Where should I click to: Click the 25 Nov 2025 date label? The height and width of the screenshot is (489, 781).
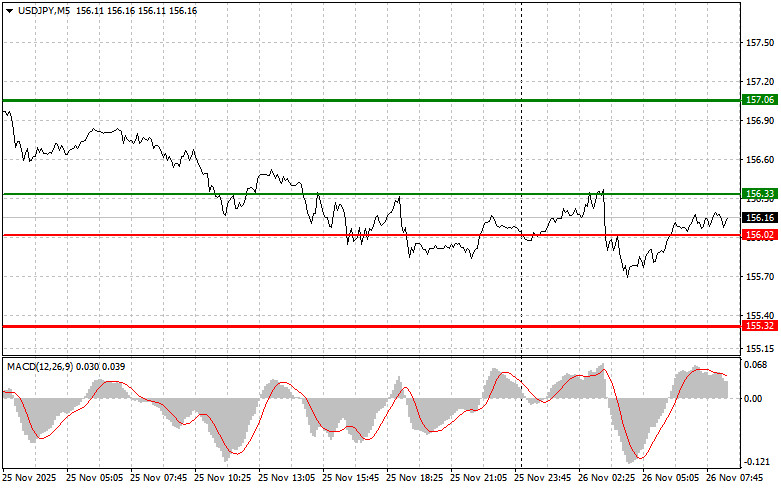(x=30, y=478)
